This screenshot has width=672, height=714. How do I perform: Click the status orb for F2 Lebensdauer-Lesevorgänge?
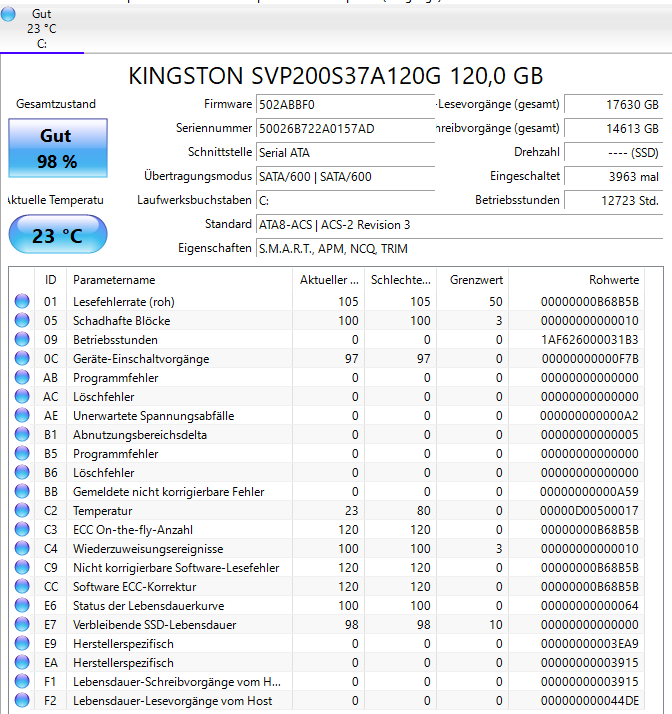[22, 700]
